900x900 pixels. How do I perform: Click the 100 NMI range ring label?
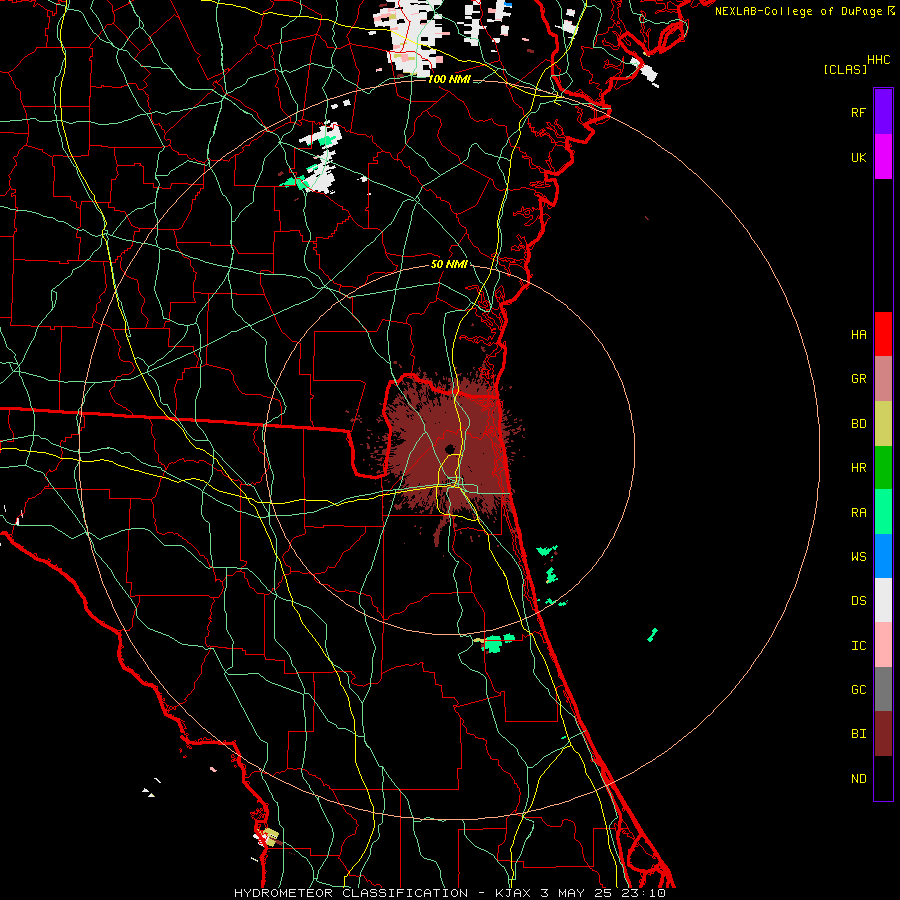point(449,79)
